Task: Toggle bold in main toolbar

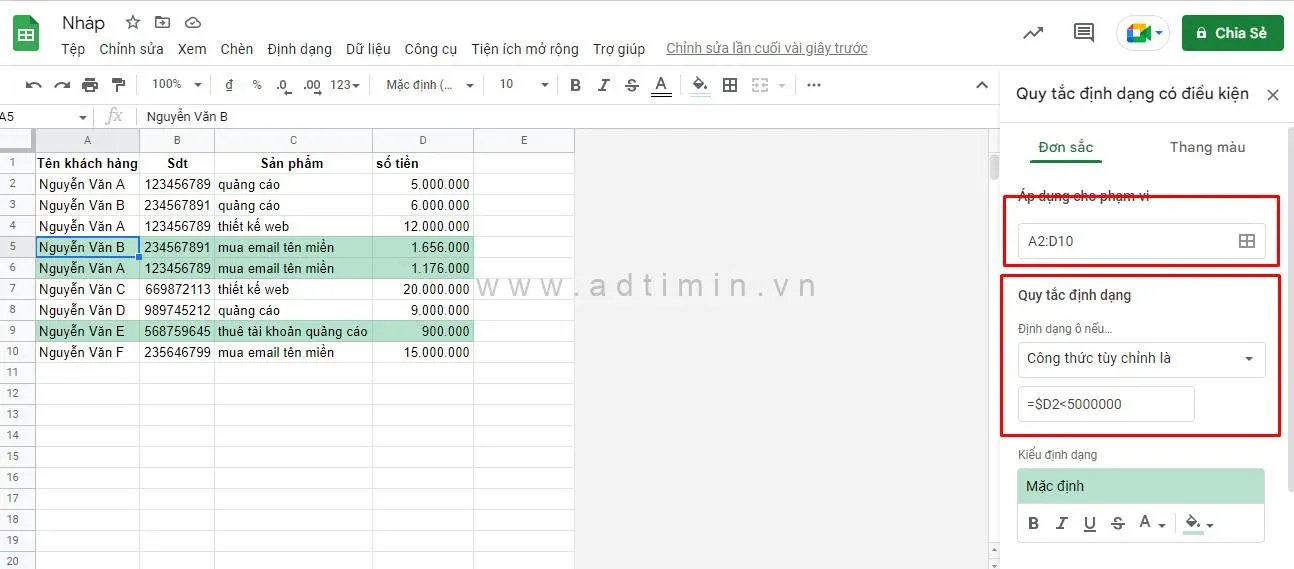Action: coord(575,85)
